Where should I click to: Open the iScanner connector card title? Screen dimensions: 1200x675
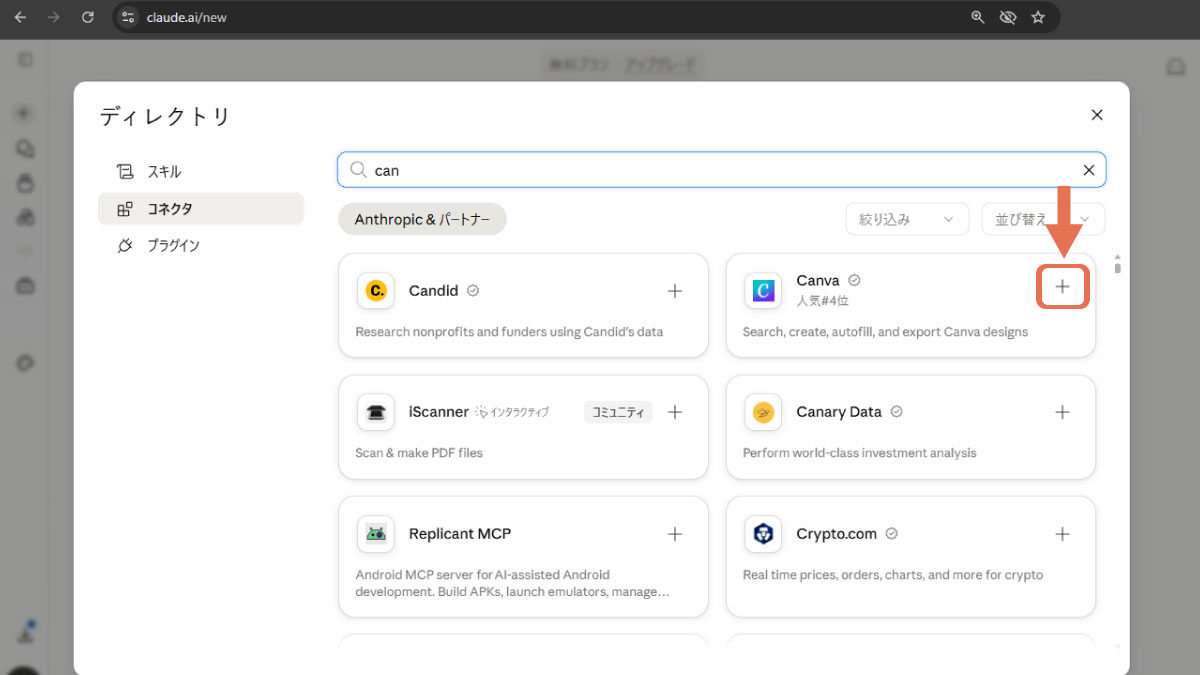click(439, 412)
